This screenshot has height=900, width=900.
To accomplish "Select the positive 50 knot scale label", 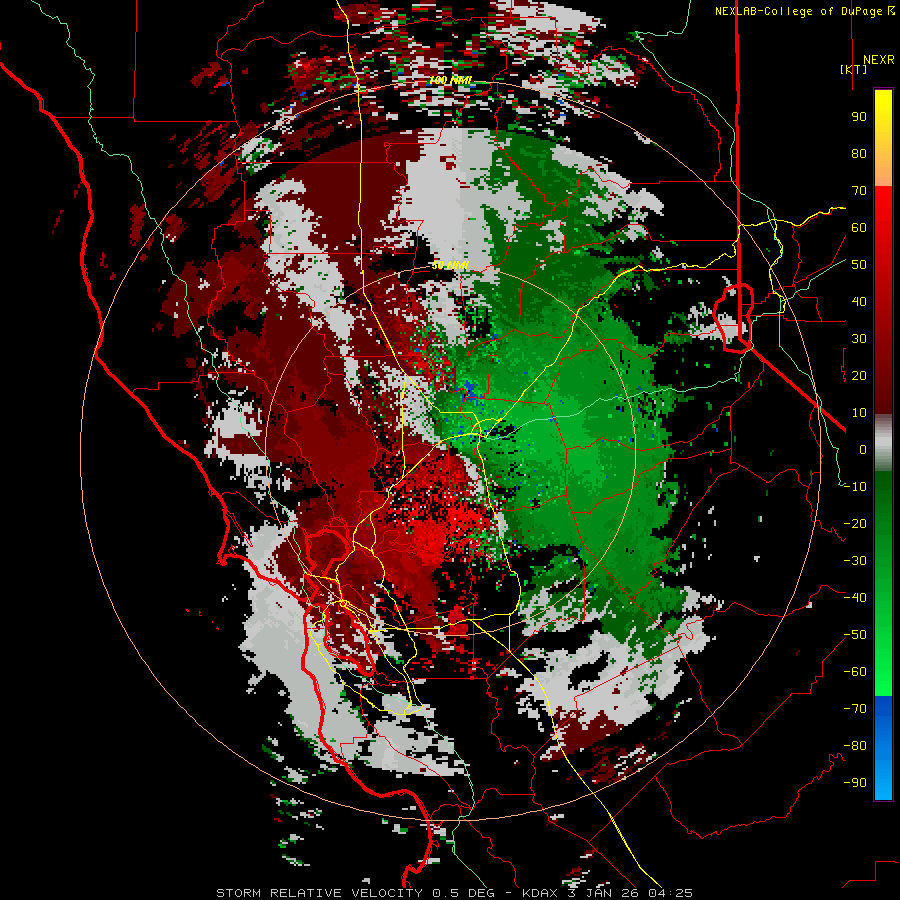I will click(859, 265).
